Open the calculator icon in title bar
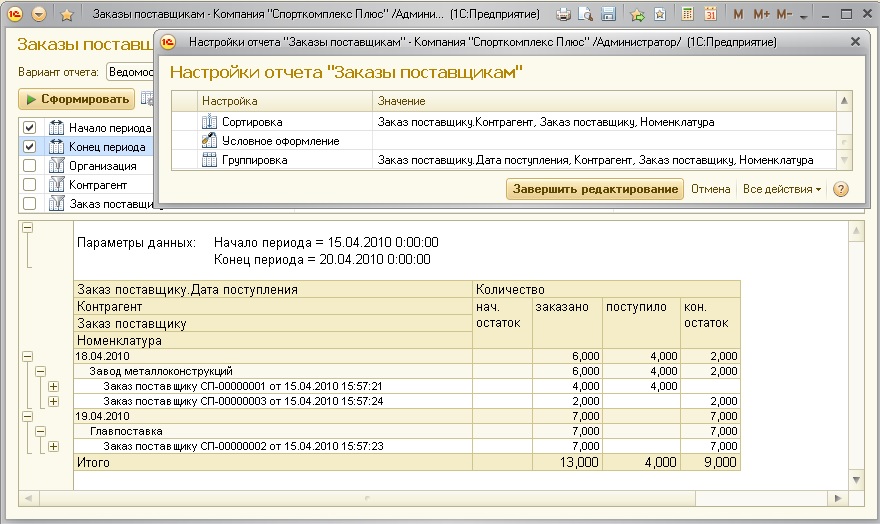 coord(687,15)
